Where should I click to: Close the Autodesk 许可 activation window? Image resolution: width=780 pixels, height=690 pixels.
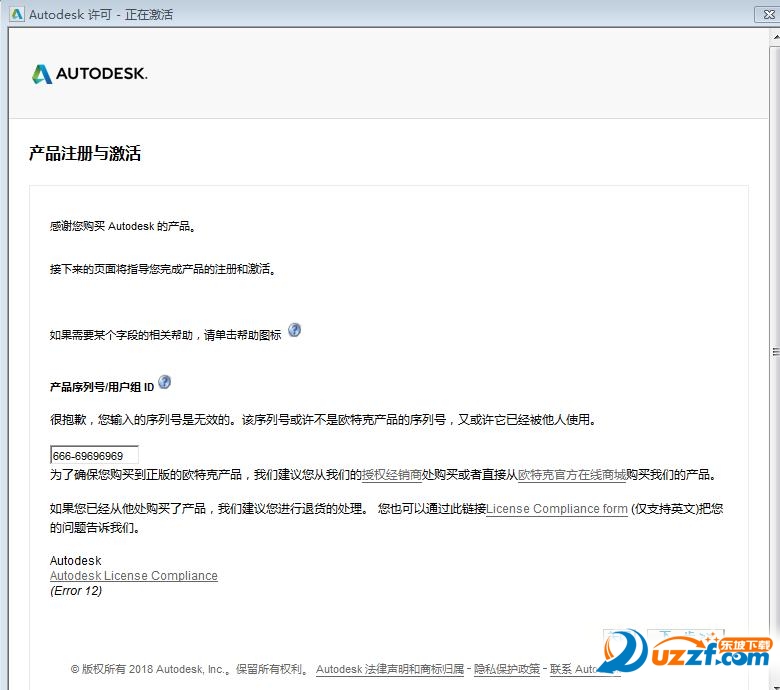point(767,13)
